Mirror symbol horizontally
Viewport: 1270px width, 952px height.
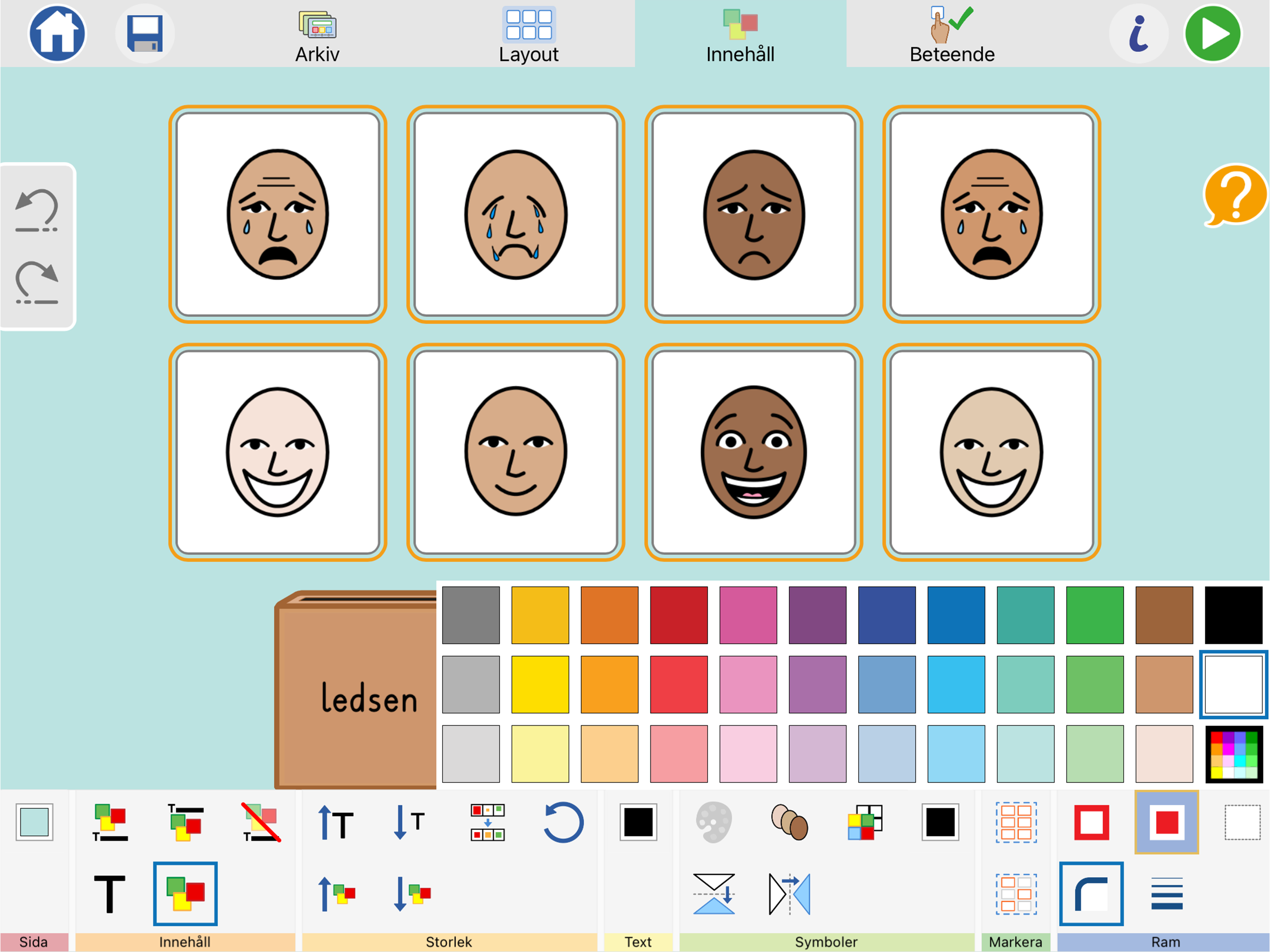coord(789,893)
